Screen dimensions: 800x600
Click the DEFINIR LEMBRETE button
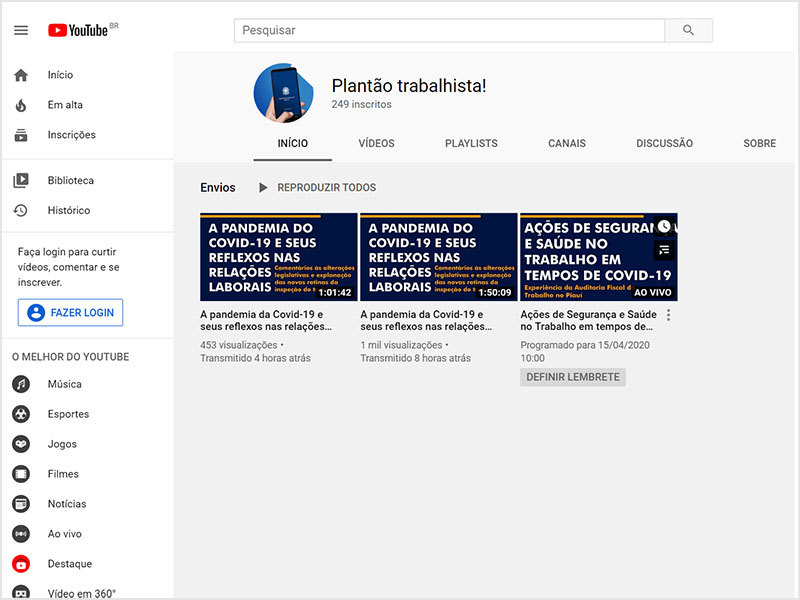pyautogui.click(x=573, y=377)
